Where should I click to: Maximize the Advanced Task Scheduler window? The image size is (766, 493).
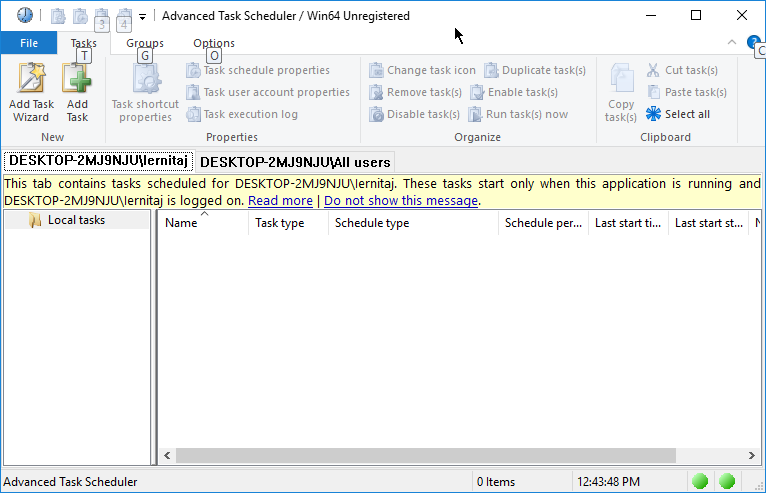(x=696, y=15)
